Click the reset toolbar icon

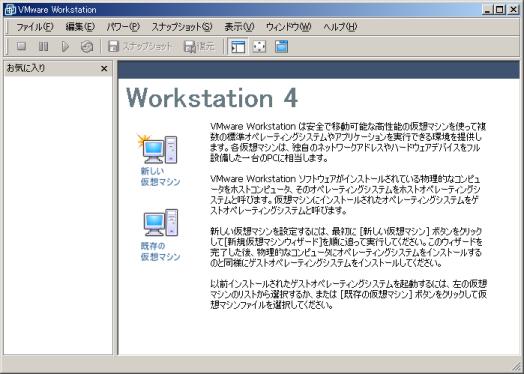pyautogui.click(x=87, y=46)
